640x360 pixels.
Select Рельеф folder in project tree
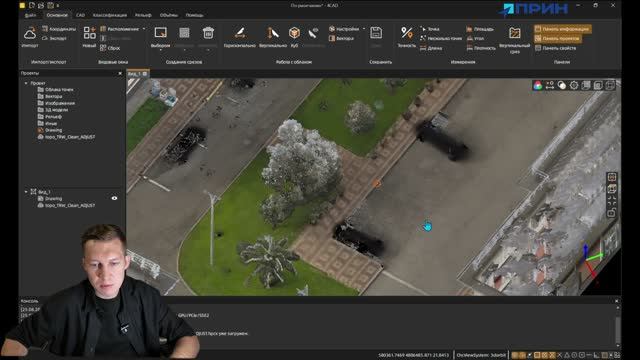click(x=50, y=116)
